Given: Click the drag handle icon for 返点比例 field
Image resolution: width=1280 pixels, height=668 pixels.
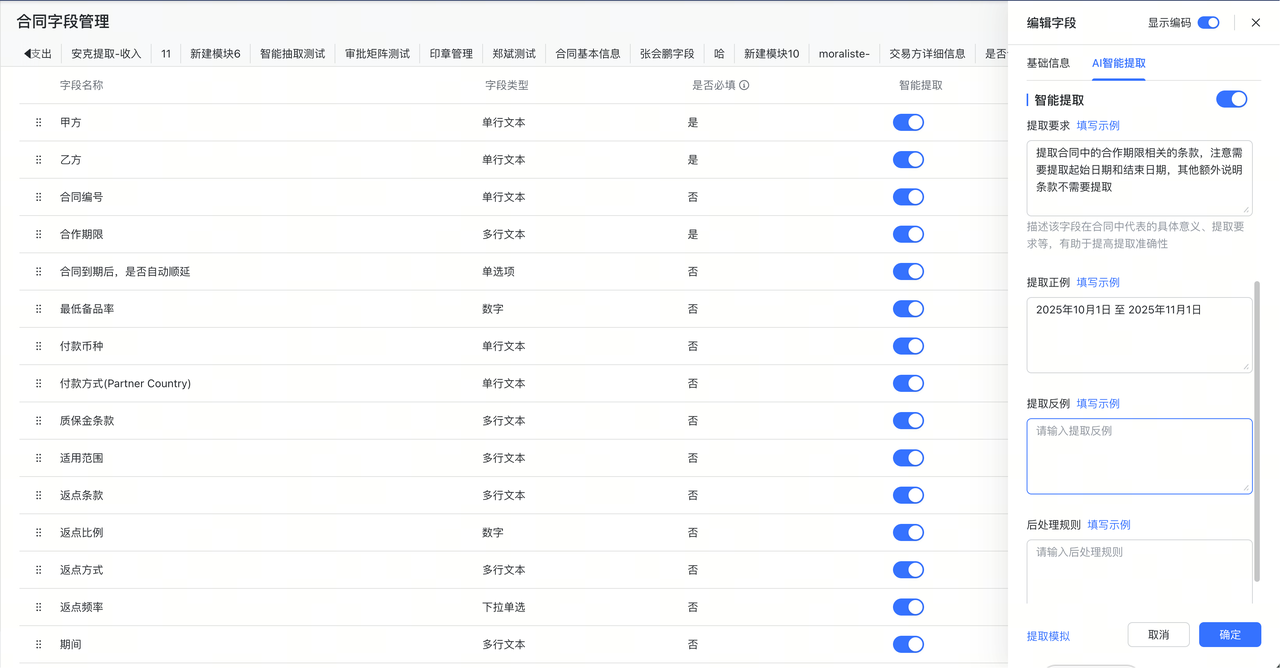Looking at the screenshot, I should point(37,532).
